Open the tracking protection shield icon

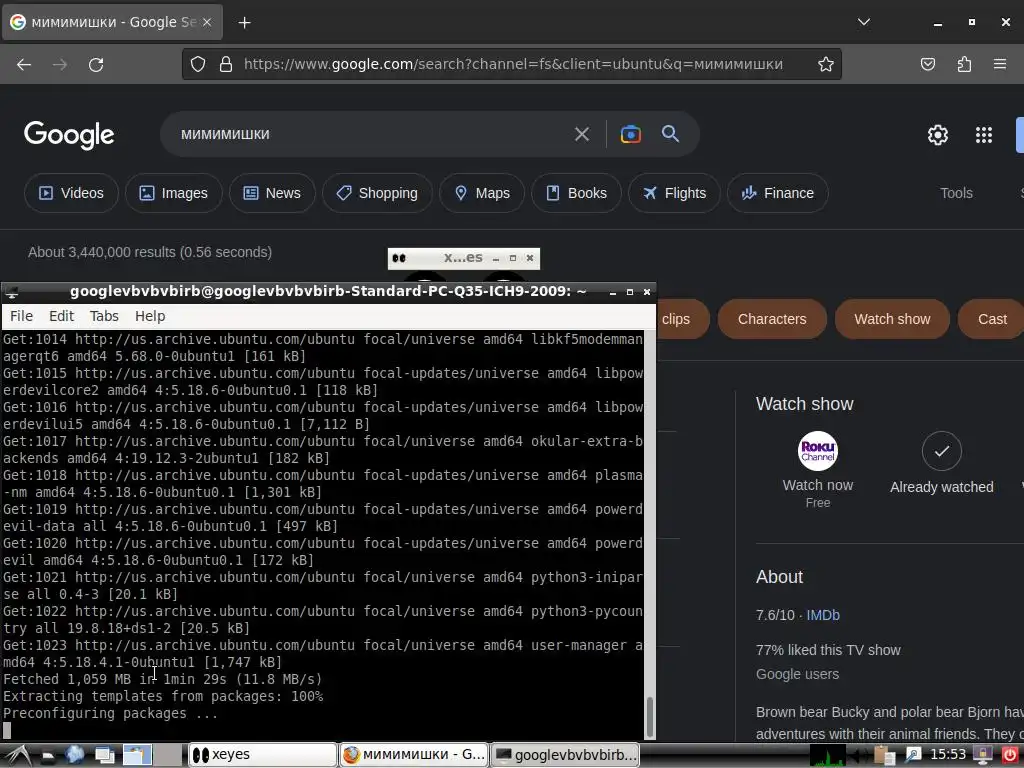click(198, 64)
